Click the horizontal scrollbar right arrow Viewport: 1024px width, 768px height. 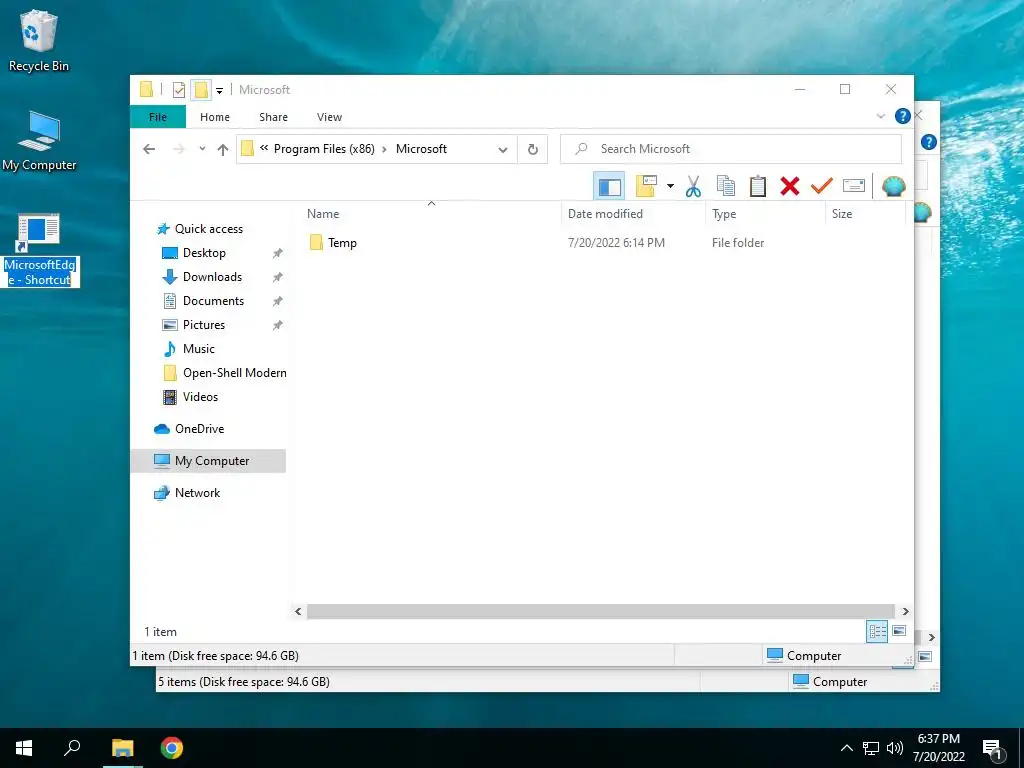click(905, 611)
